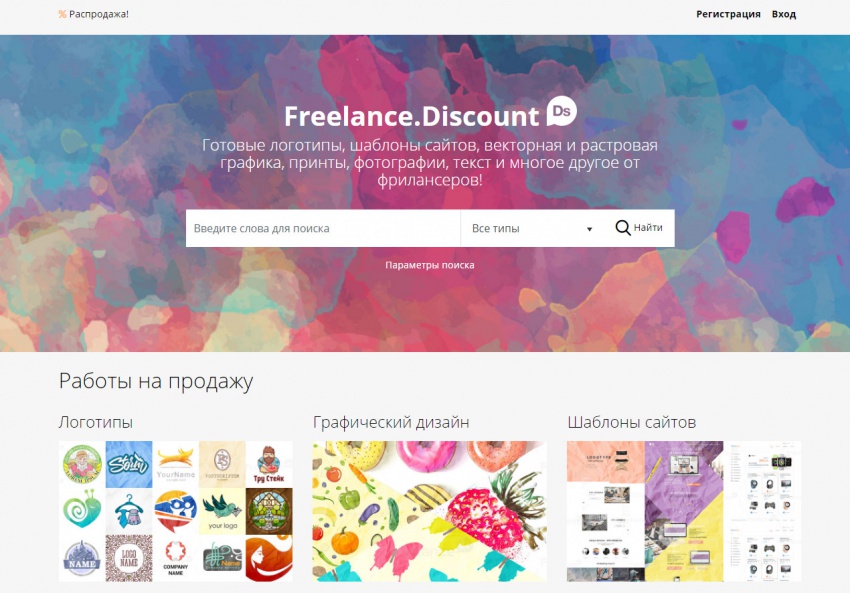Click the dropdown arrow beside 'Все типы'
Screen dimensions: 850x593
(x=589, y=229)
